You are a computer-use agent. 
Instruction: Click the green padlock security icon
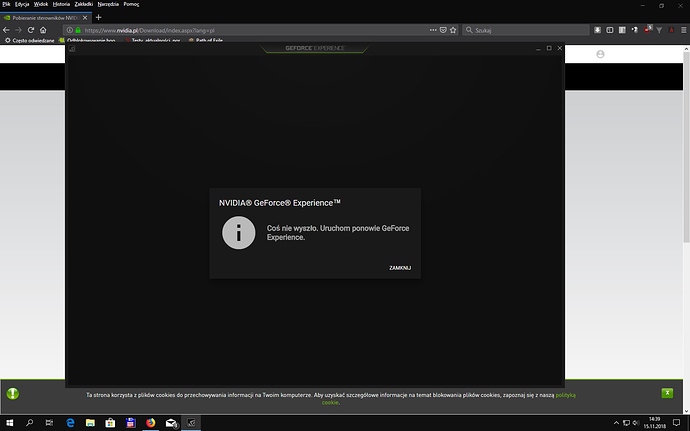point(78,30)
